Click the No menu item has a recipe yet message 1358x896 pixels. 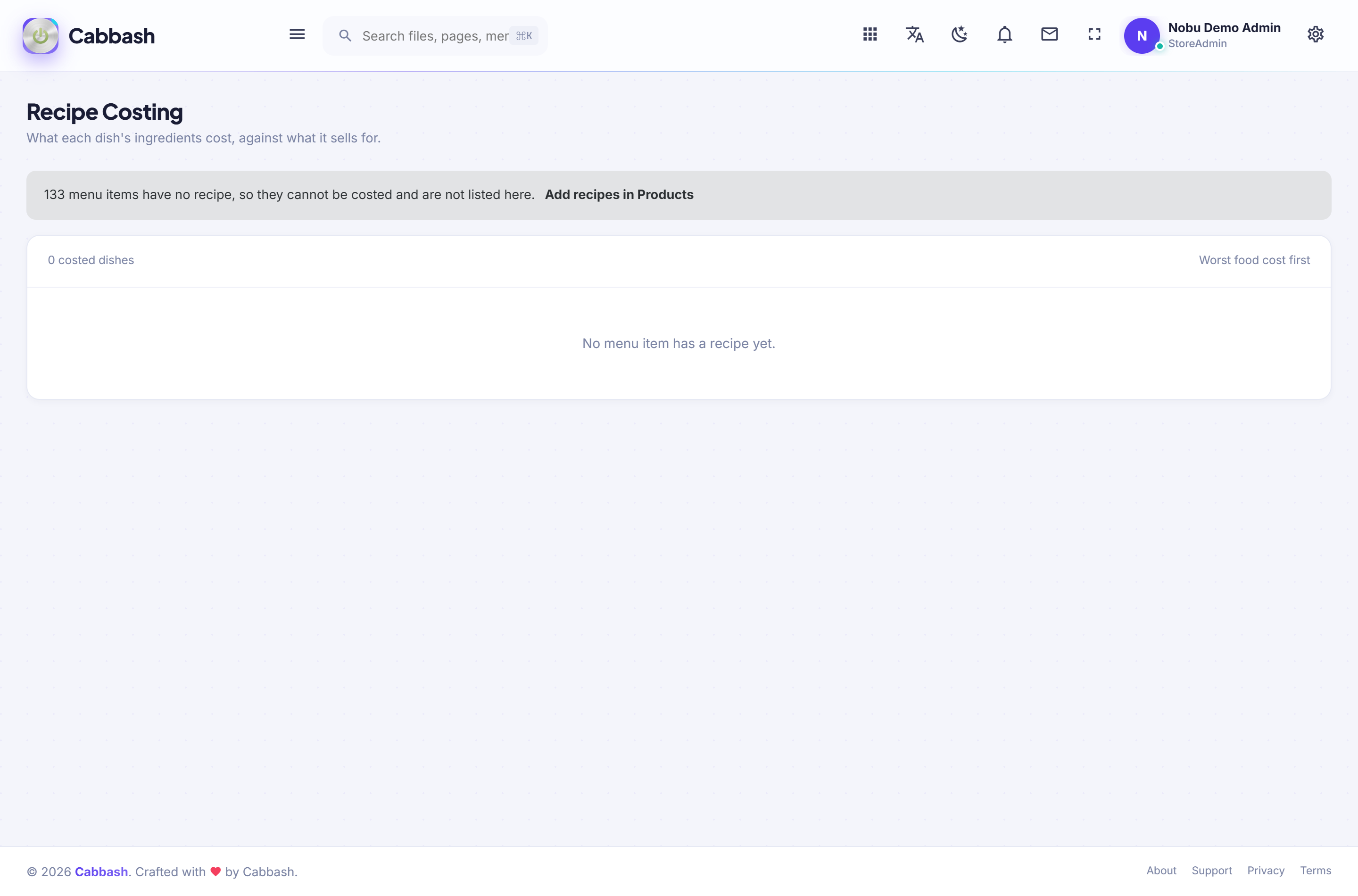678,343
